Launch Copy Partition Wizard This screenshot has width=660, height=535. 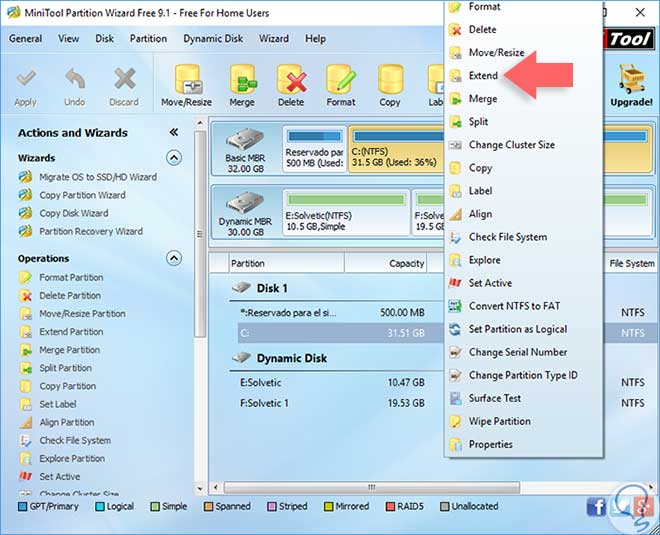[x=72, y=195]
